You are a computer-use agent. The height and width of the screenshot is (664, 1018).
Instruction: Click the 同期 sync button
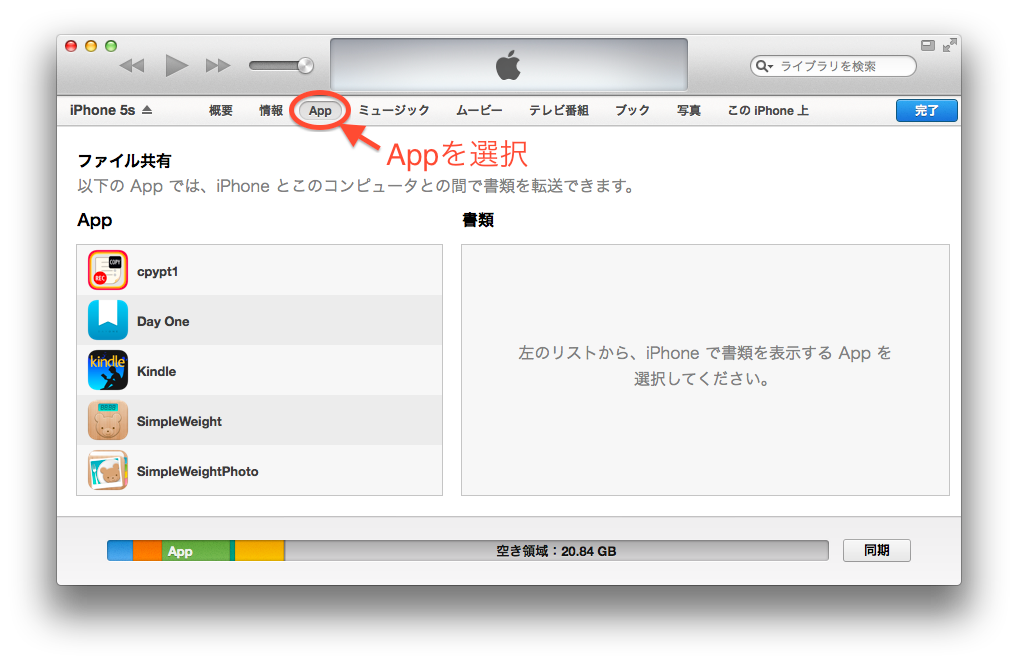pyautogui.click(x=876, y=550)
